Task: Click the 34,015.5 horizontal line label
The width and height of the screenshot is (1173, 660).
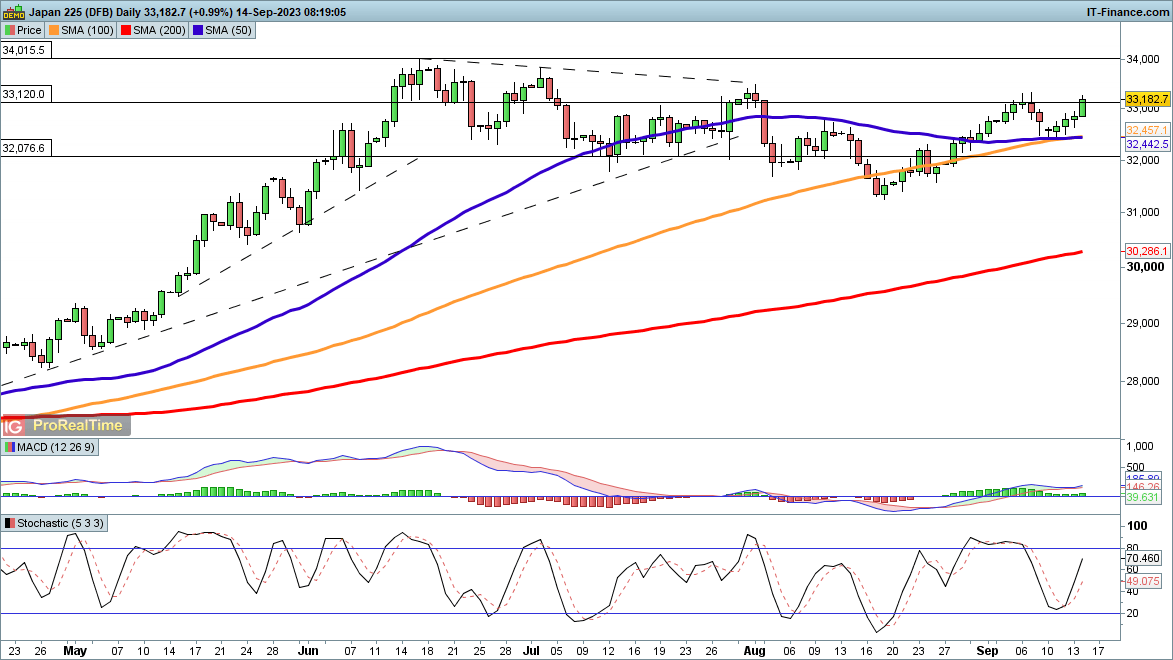Action: [24, 50]
